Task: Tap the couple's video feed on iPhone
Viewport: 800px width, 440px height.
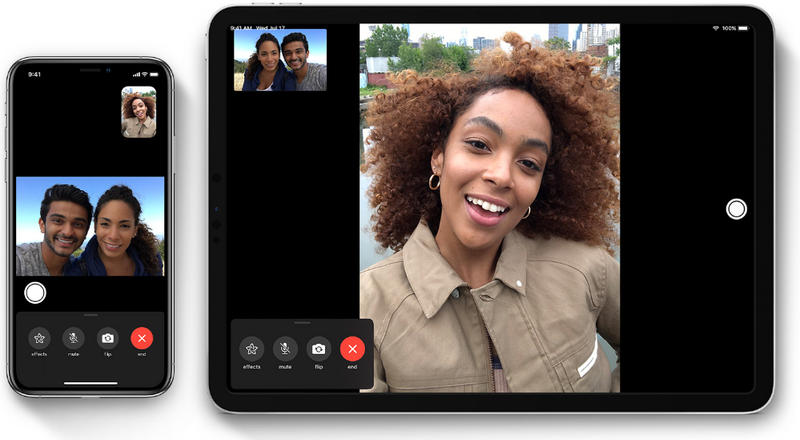Action: coord(90,226)
